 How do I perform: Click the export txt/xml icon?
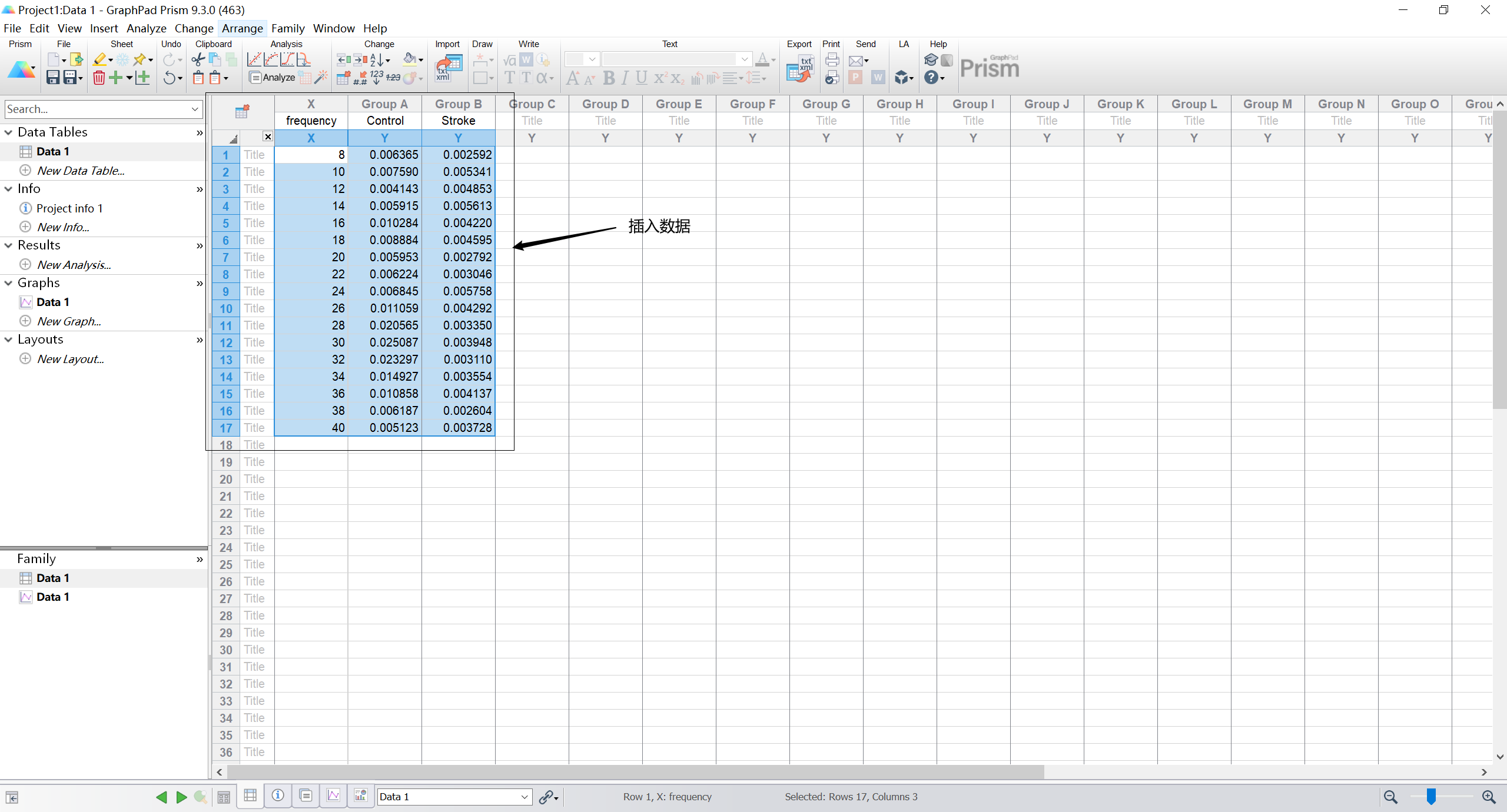799,69
